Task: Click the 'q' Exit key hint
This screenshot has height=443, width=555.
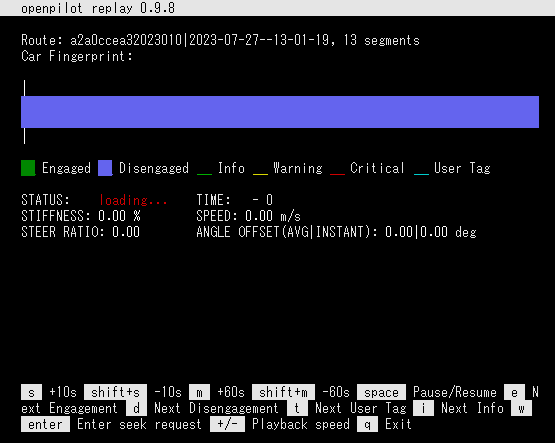Action: (x=367, y=424)
